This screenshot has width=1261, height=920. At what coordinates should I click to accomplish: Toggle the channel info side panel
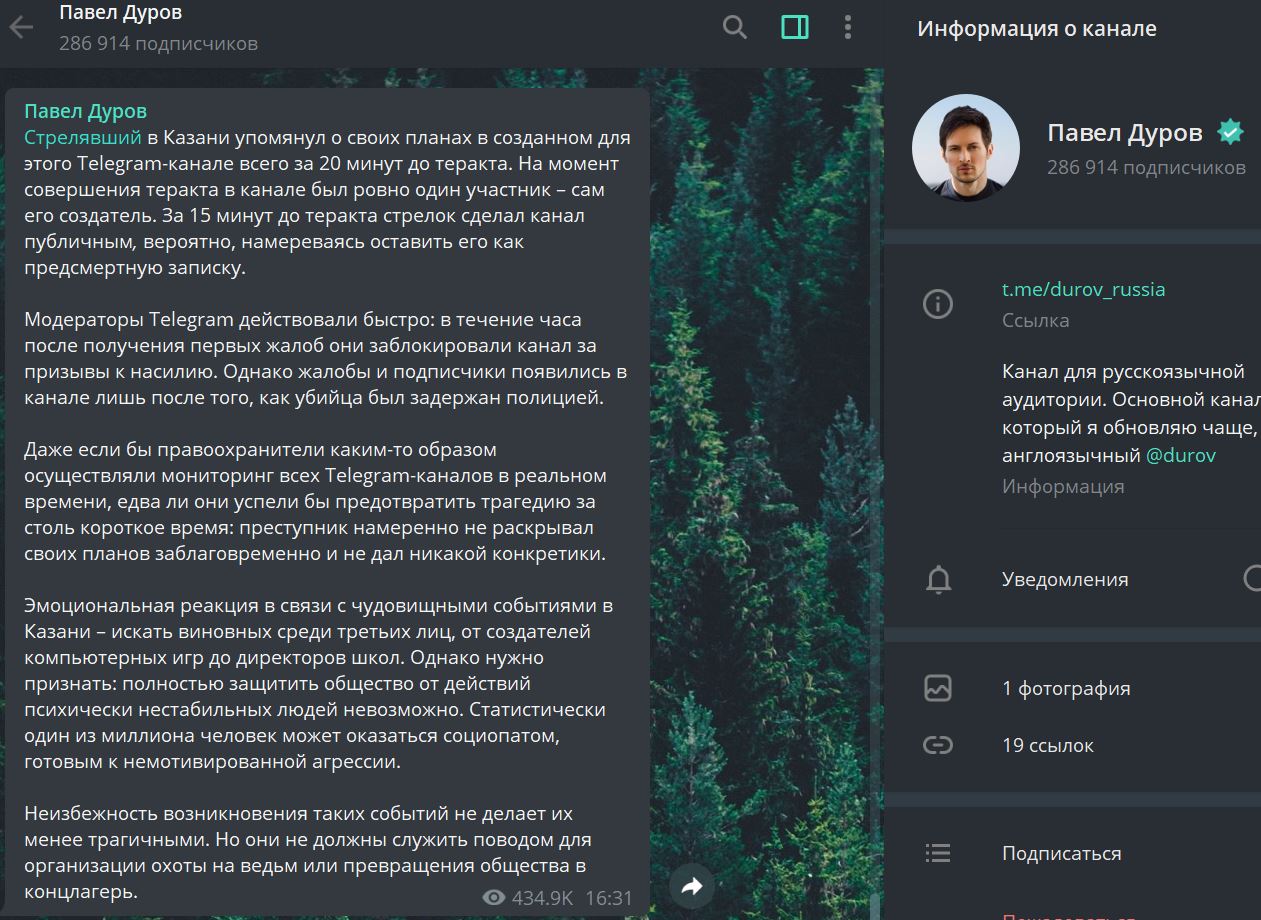795,27
